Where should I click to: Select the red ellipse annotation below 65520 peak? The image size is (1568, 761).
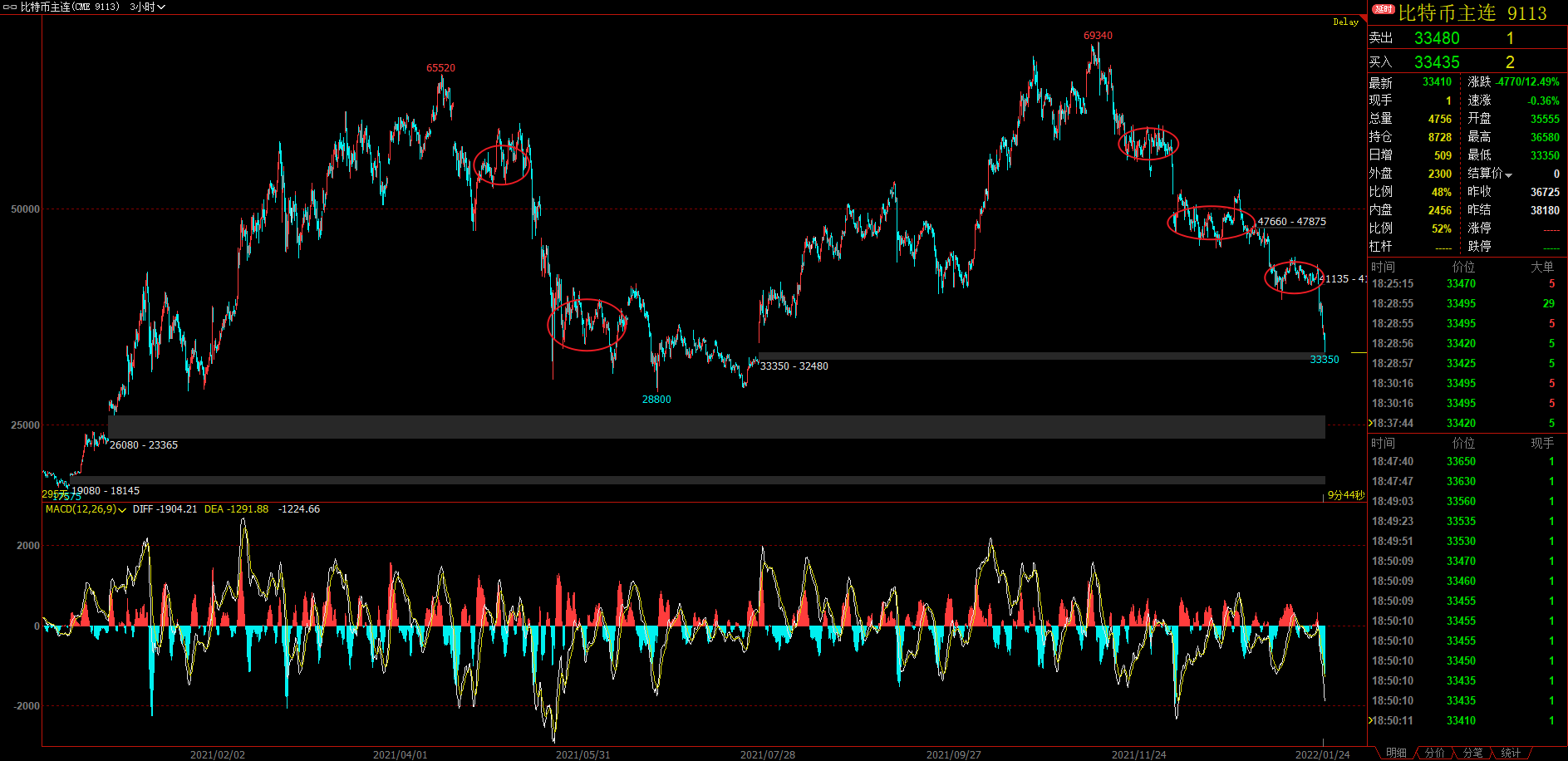[x=502, y=164]
